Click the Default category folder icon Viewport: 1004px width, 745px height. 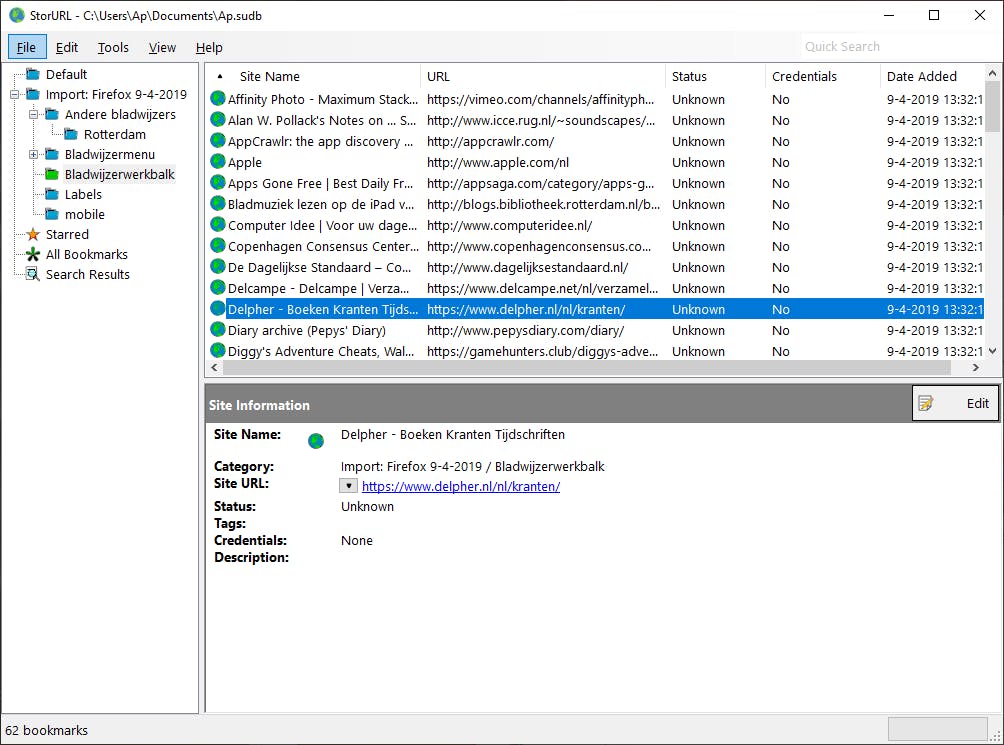coord(33,74)
